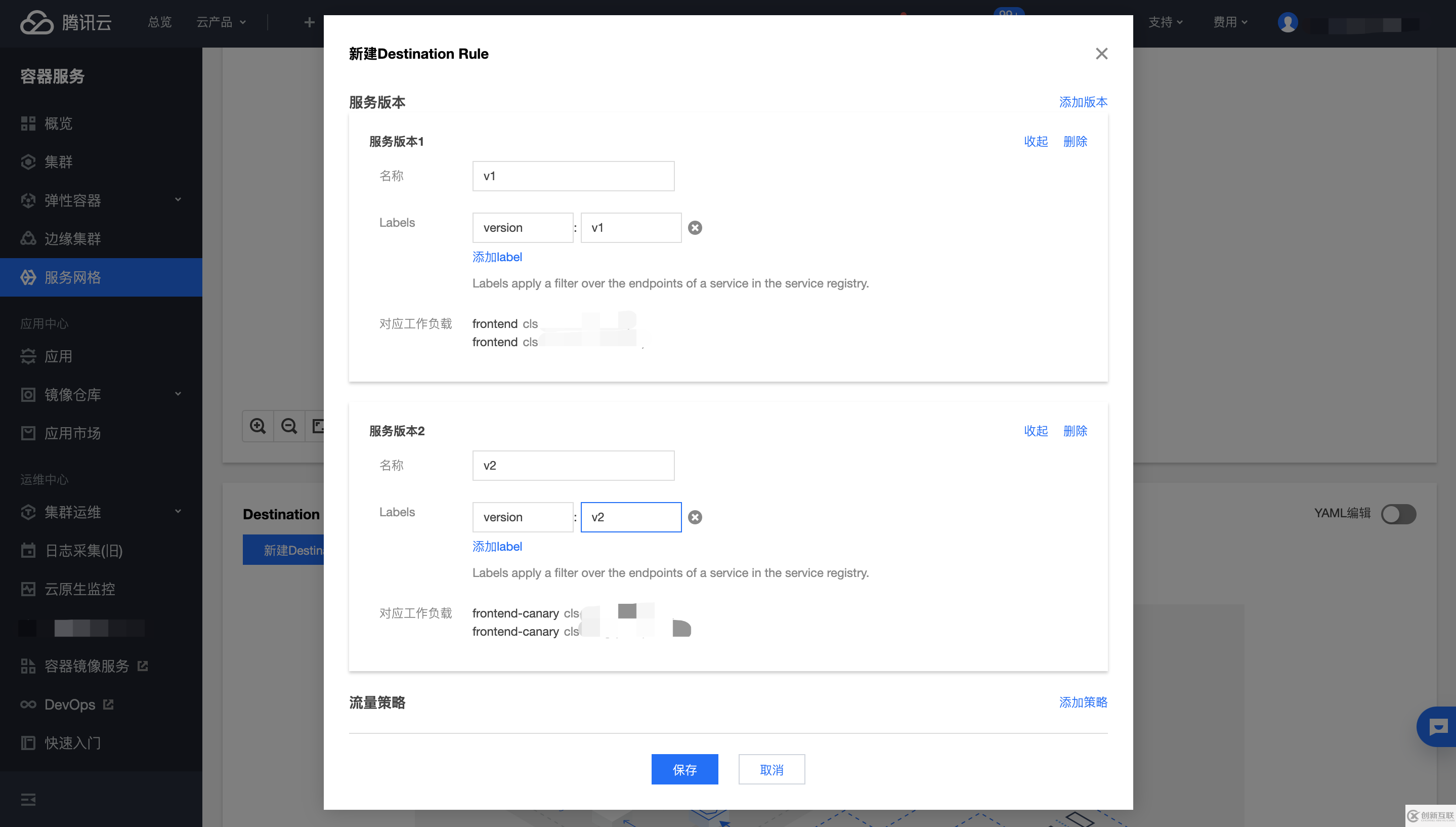The image size is (1456, 827).
Task: Select 服务网格 in the sidebar
Action: coord(101,277)
